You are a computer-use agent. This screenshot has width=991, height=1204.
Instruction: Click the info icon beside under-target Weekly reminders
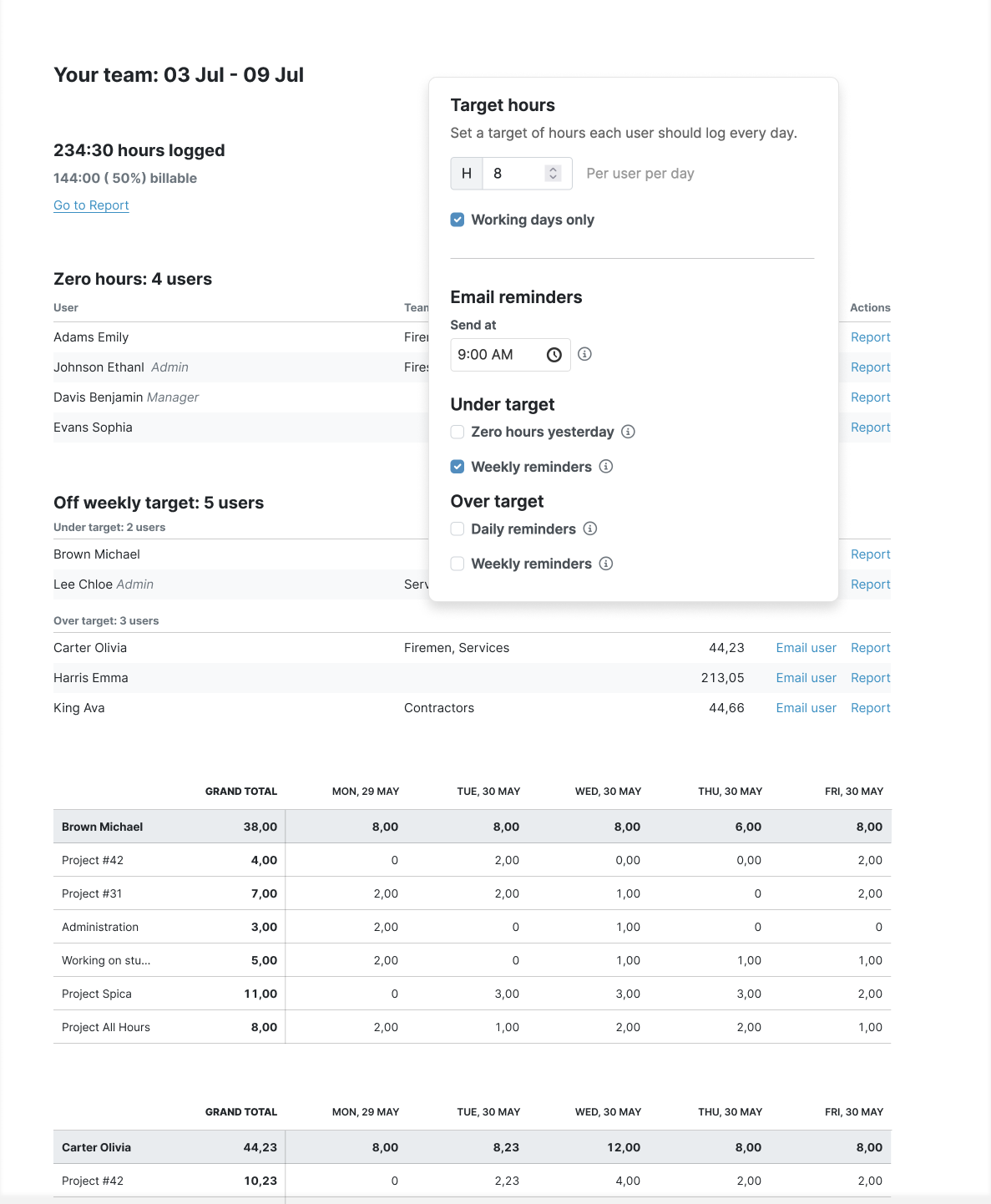[606, 466]
